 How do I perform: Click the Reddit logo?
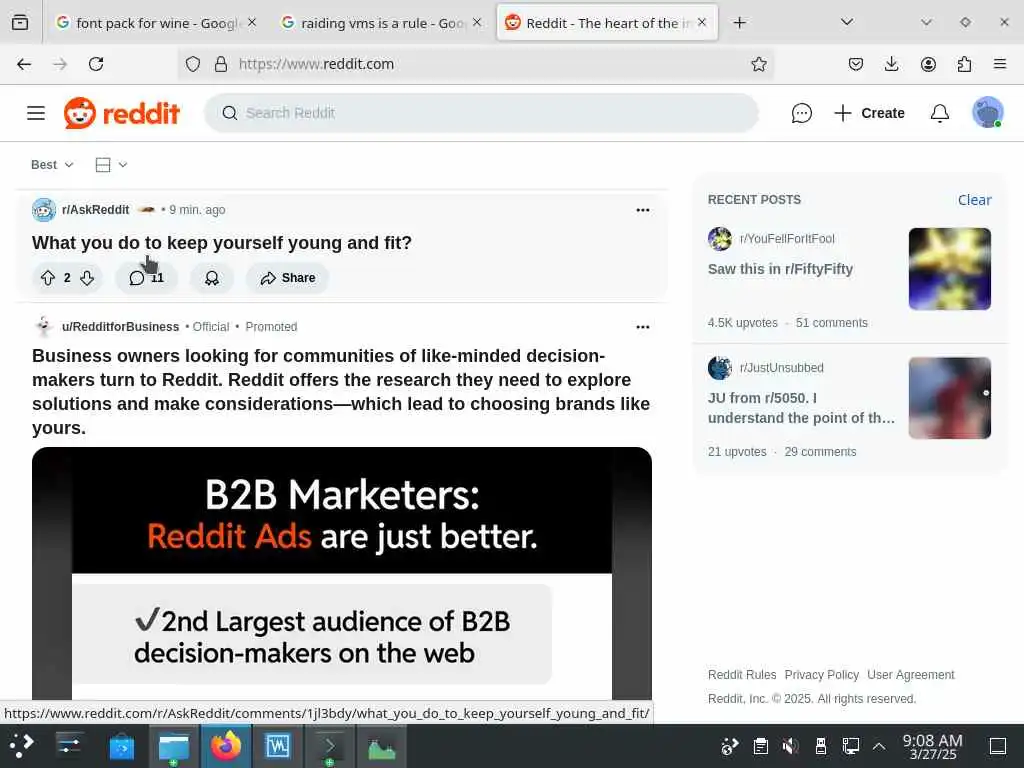121,113
